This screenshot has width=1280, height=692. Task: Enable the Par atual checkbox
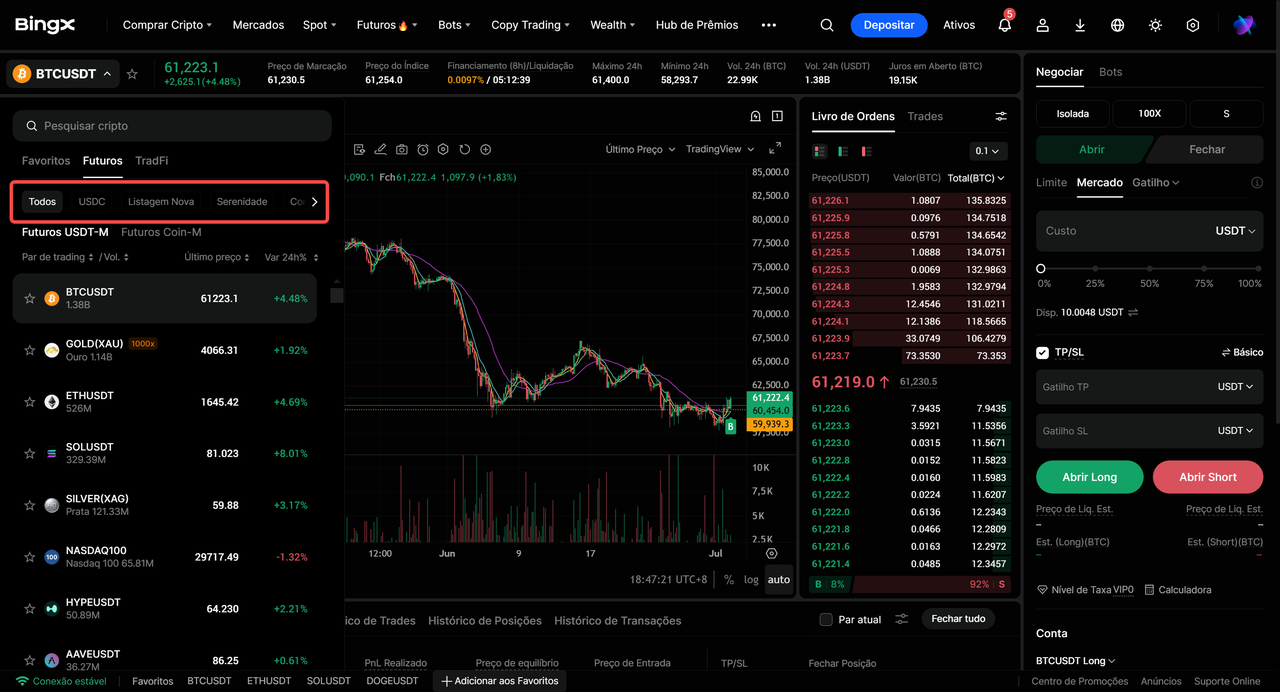[x=825, y=620]
